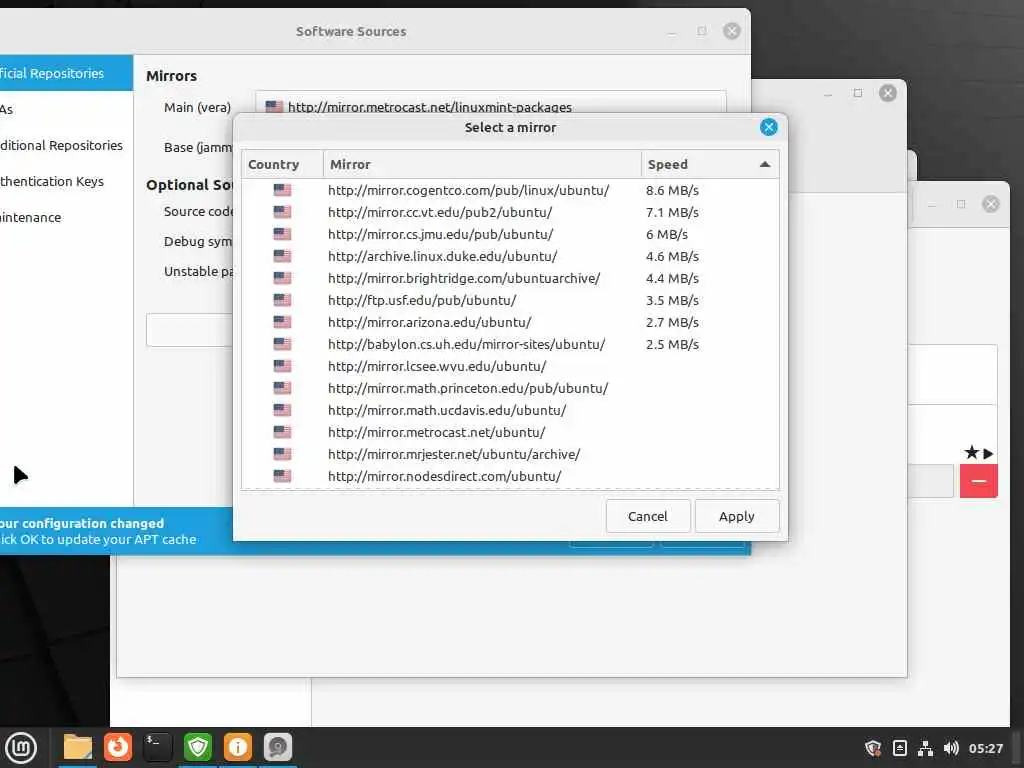Click the red minus remove button
This screenshot has height=768, width=1024.
(x=978, y=481)
